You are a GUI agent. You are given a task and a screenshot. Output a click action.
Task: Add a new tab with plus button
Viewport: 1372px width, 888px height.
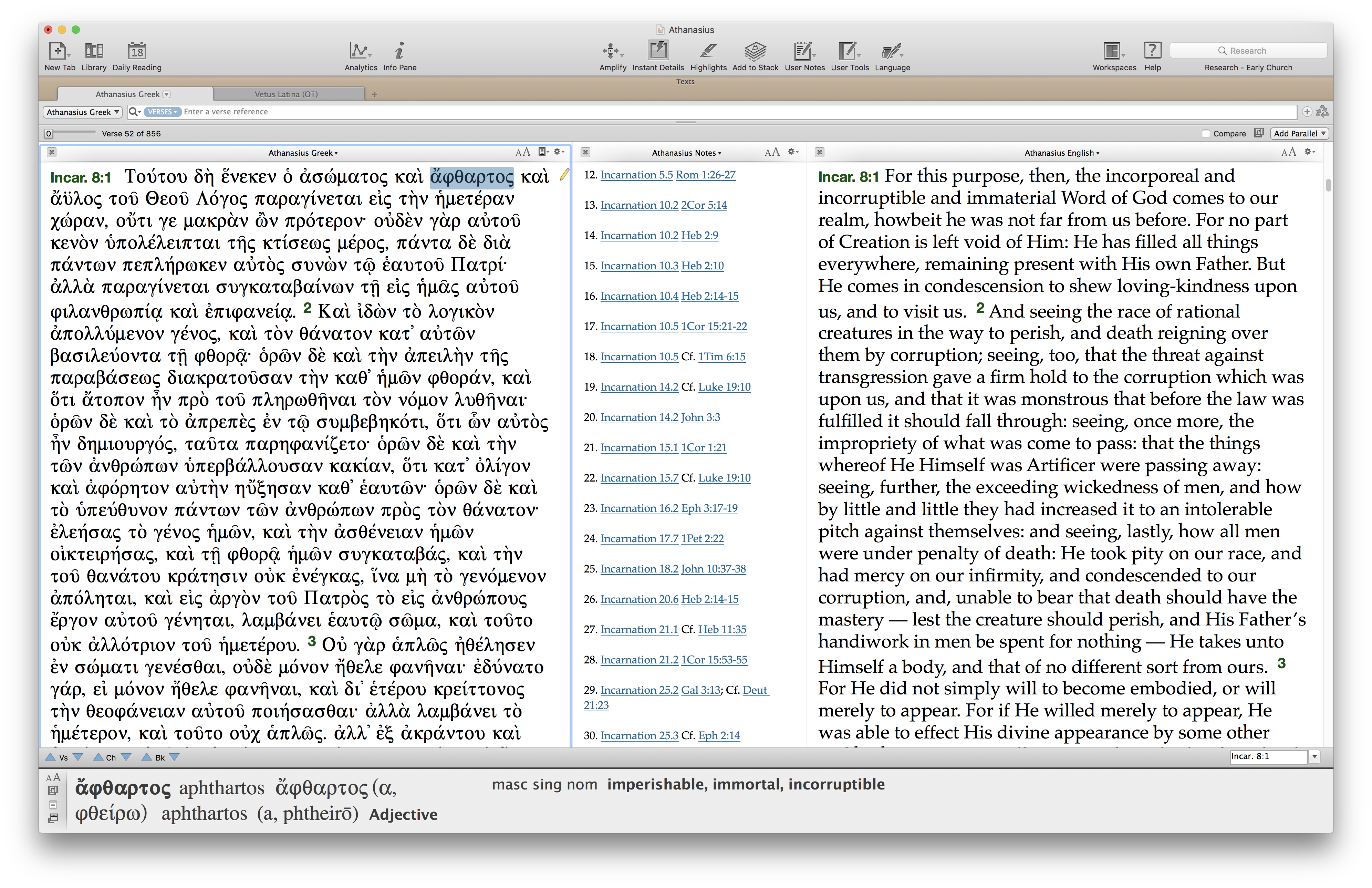click(375, 94)
